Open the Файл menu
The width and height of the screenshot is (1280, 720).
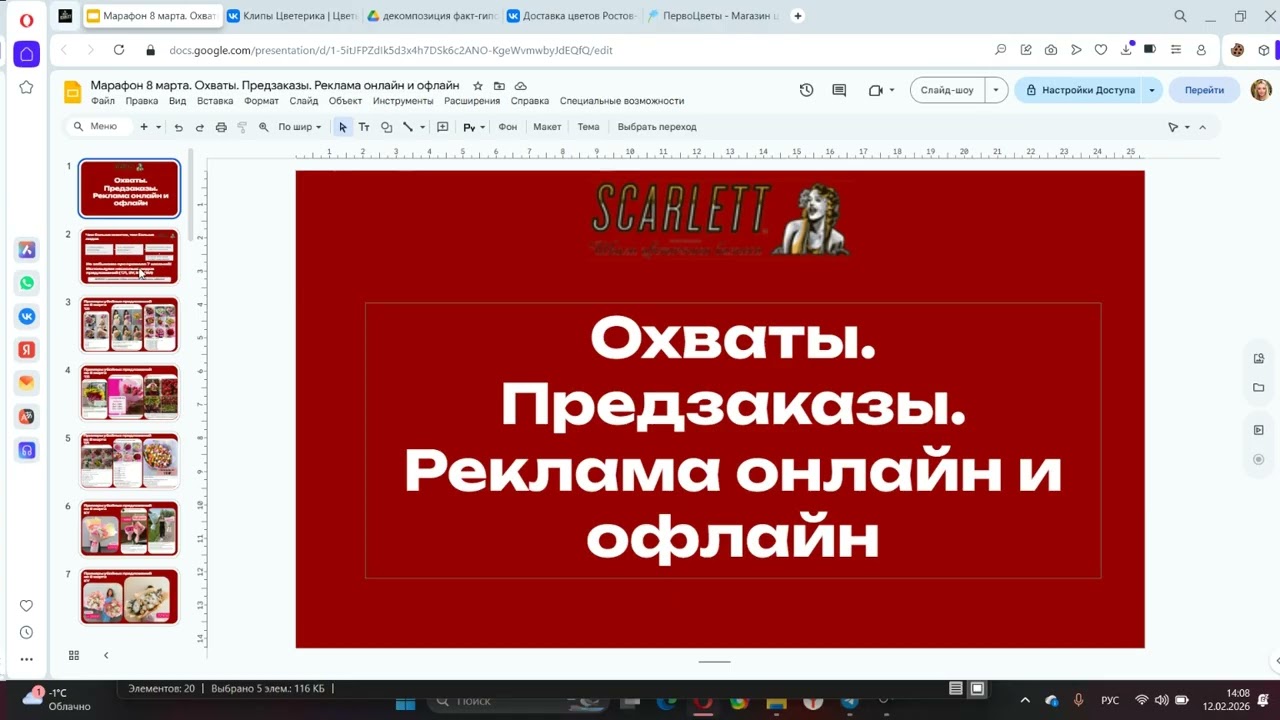tap(102, 101)
